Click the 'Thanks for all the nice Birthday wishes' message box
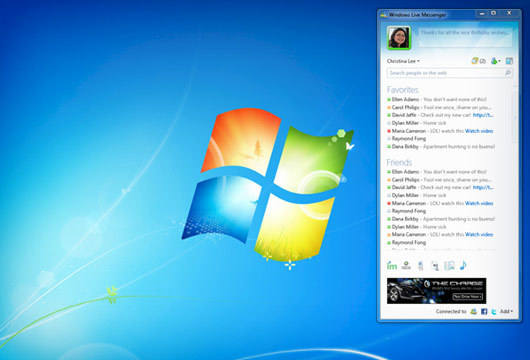The image size is (530, 360). point(465,37)
